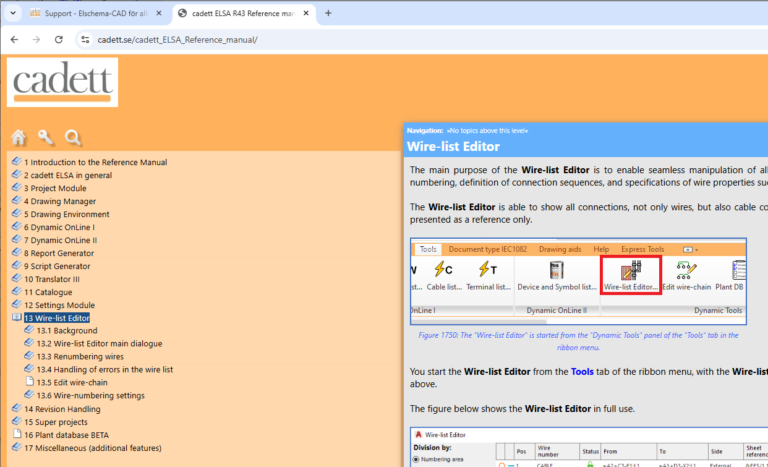
Task: Open topic 11 Catalogue
Action: [x=48, y=292]
